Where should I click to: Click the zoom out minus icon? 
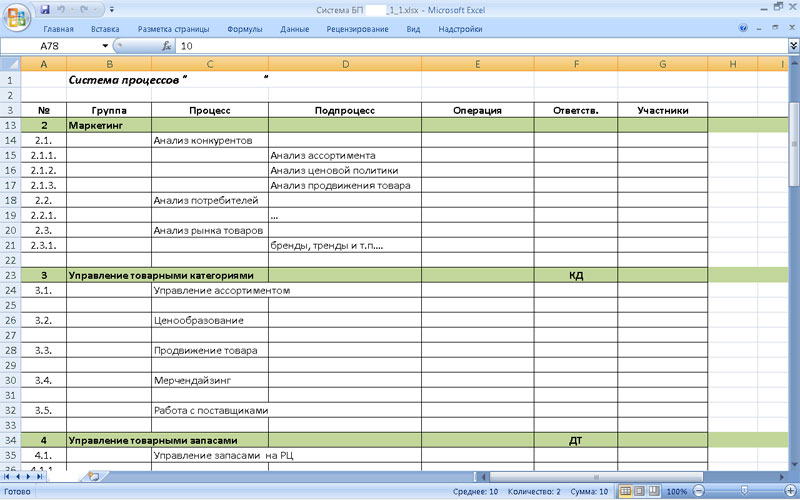pos(701,492)
